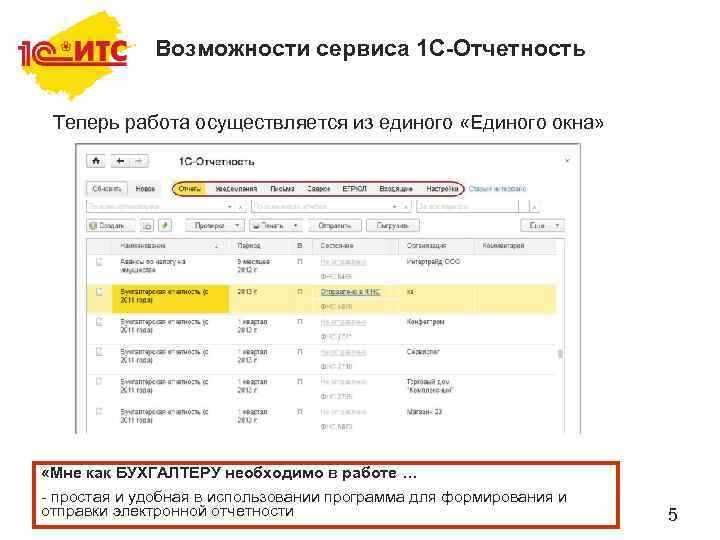
Task: Open the Еще dropdown menu
Action: 543,225
